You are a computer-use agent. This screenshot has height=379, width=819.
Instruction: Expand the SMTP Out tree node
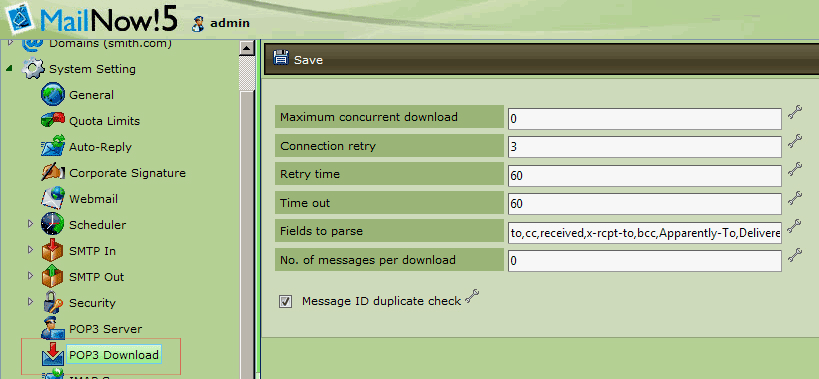[x=30, y=276]
